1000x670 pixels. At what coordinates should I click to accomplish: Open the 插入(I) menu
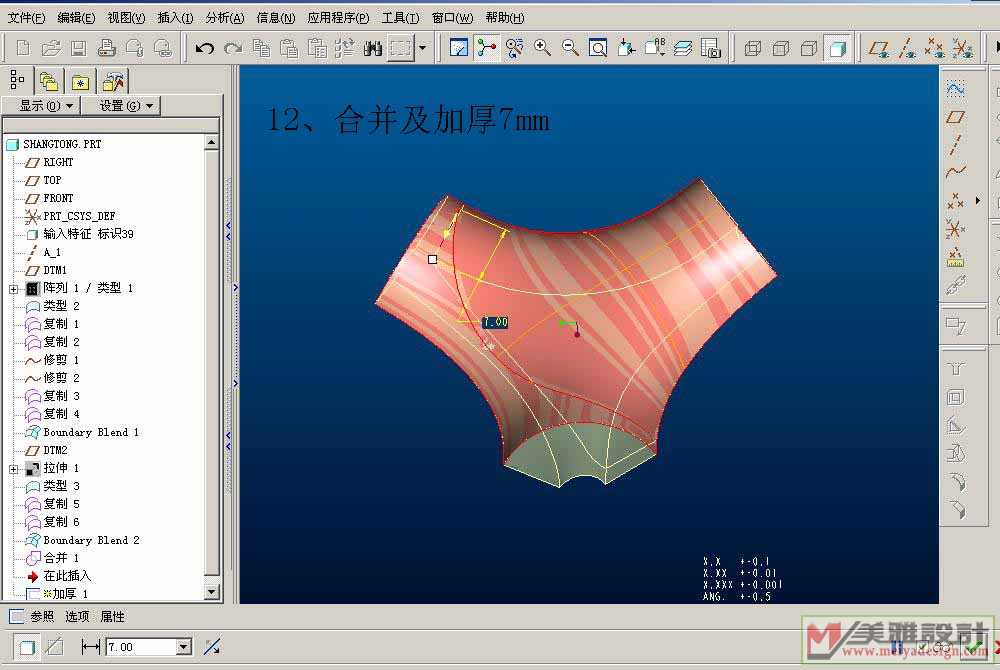[x=175, y=18]
